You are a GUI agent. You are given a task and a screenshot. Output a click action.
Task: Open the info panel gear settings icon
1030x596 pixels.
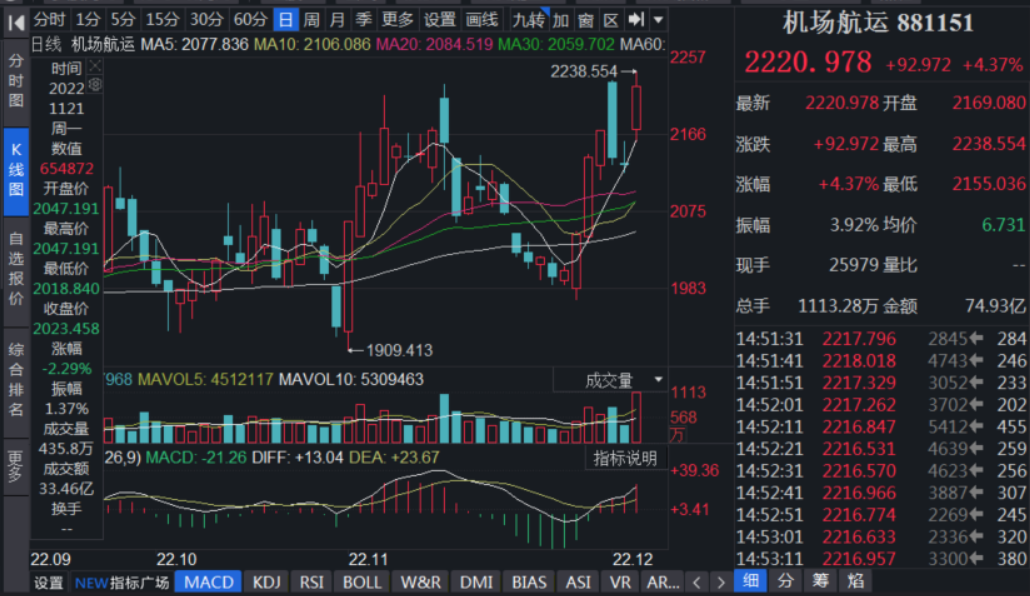[x=95, y=85]
